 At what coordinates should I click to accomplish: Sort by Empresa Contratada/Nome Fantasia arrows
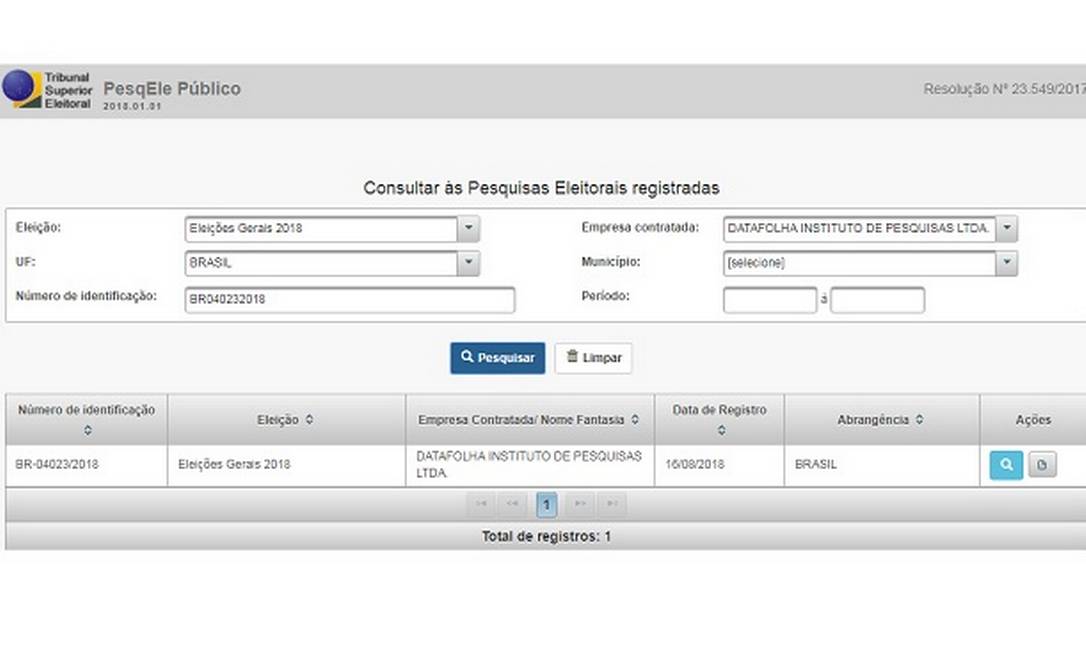click(635, 420)
